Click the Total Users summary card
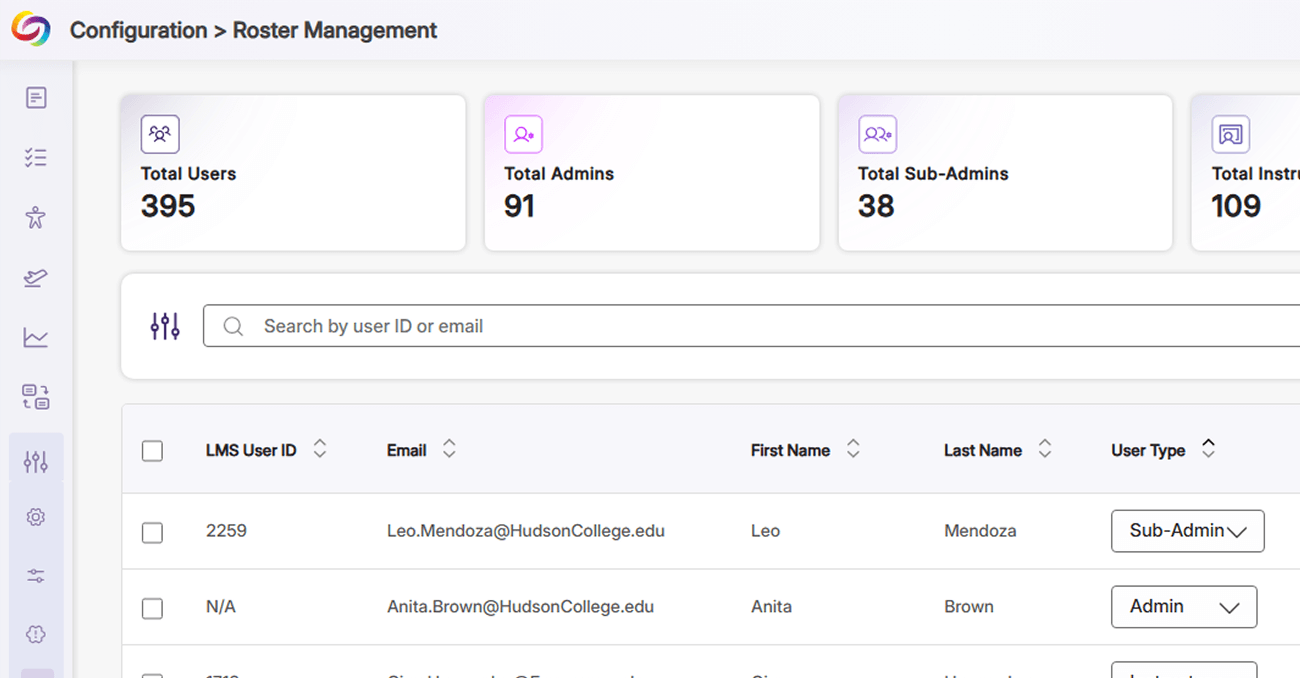Viewport: 1300px width, 678px height. 293,173
